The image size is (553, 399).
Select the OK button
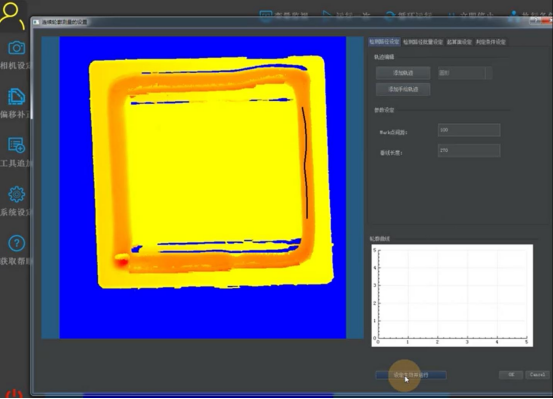511,375
